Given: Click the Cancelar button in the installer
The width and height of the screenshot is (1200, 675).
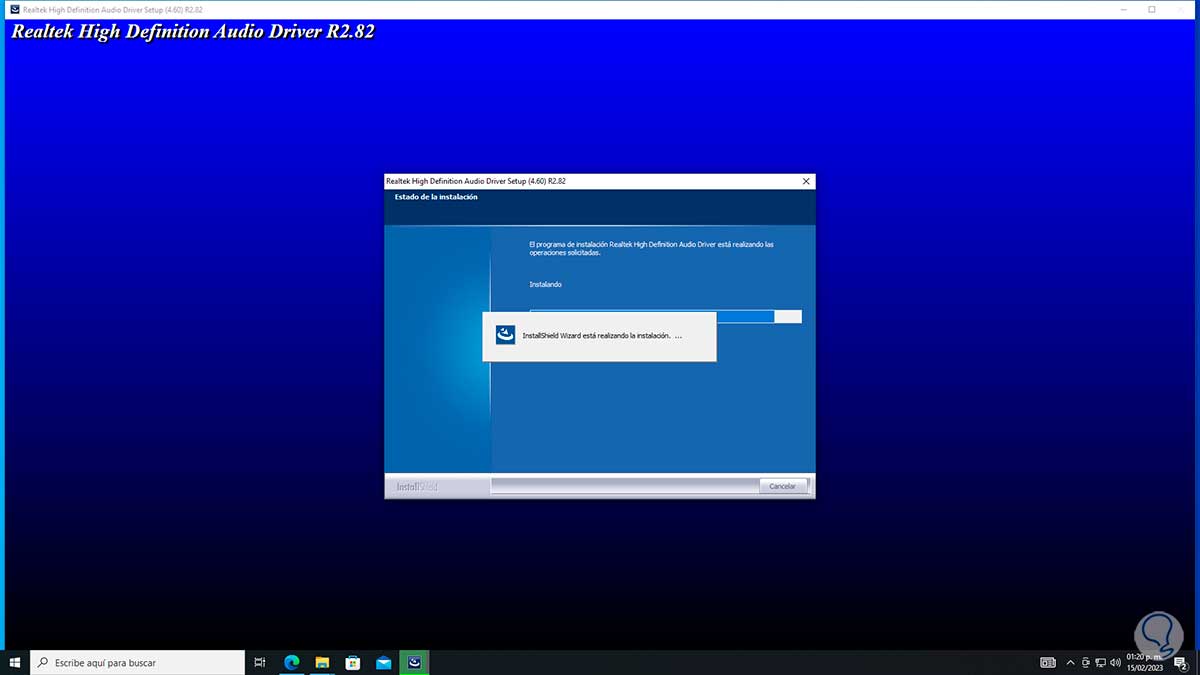Looking at the screenshot, I should (783, 486).
